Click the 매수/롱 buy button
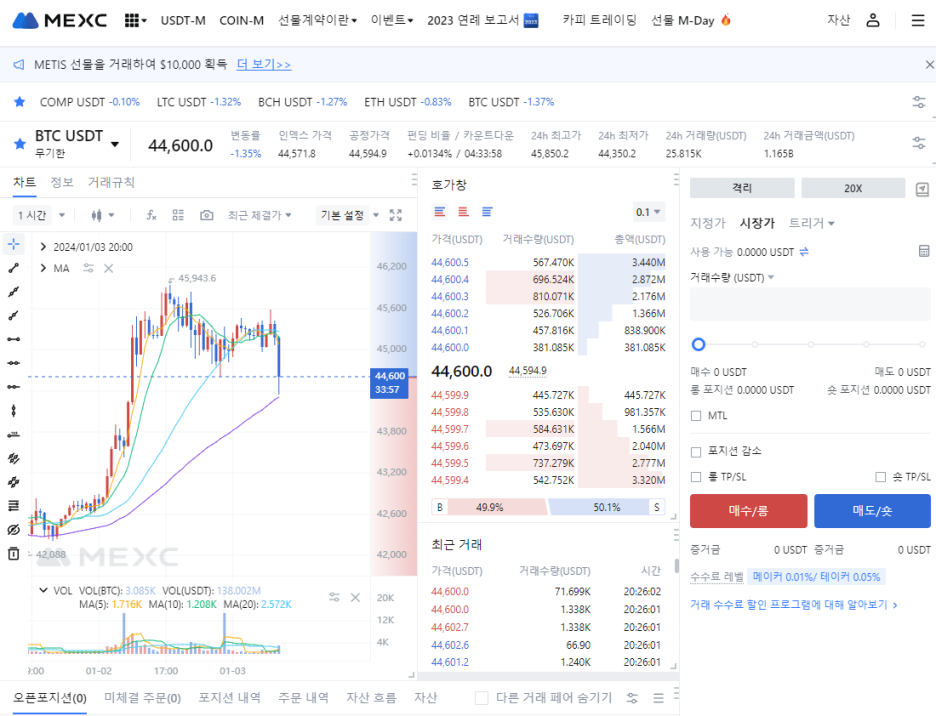 [x=749, y=511]
